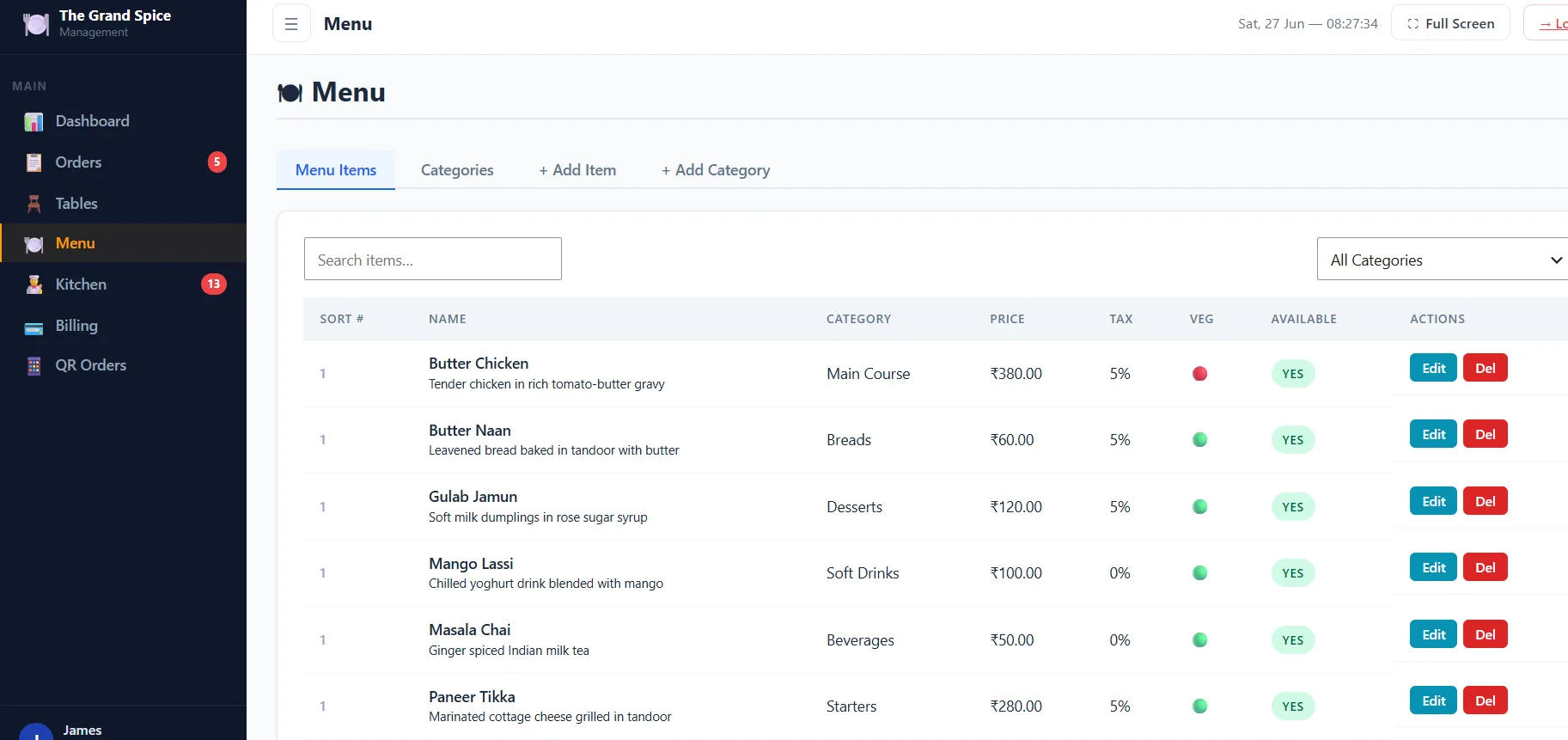Click green veg dot for Mango Lassi

pyautogui.click(x=1200, y=572)
